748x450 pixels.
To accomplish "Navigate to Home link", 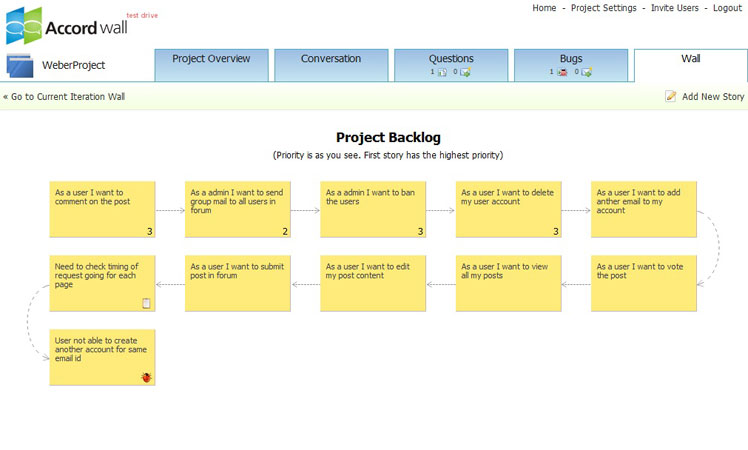I will tap(544, 8).
